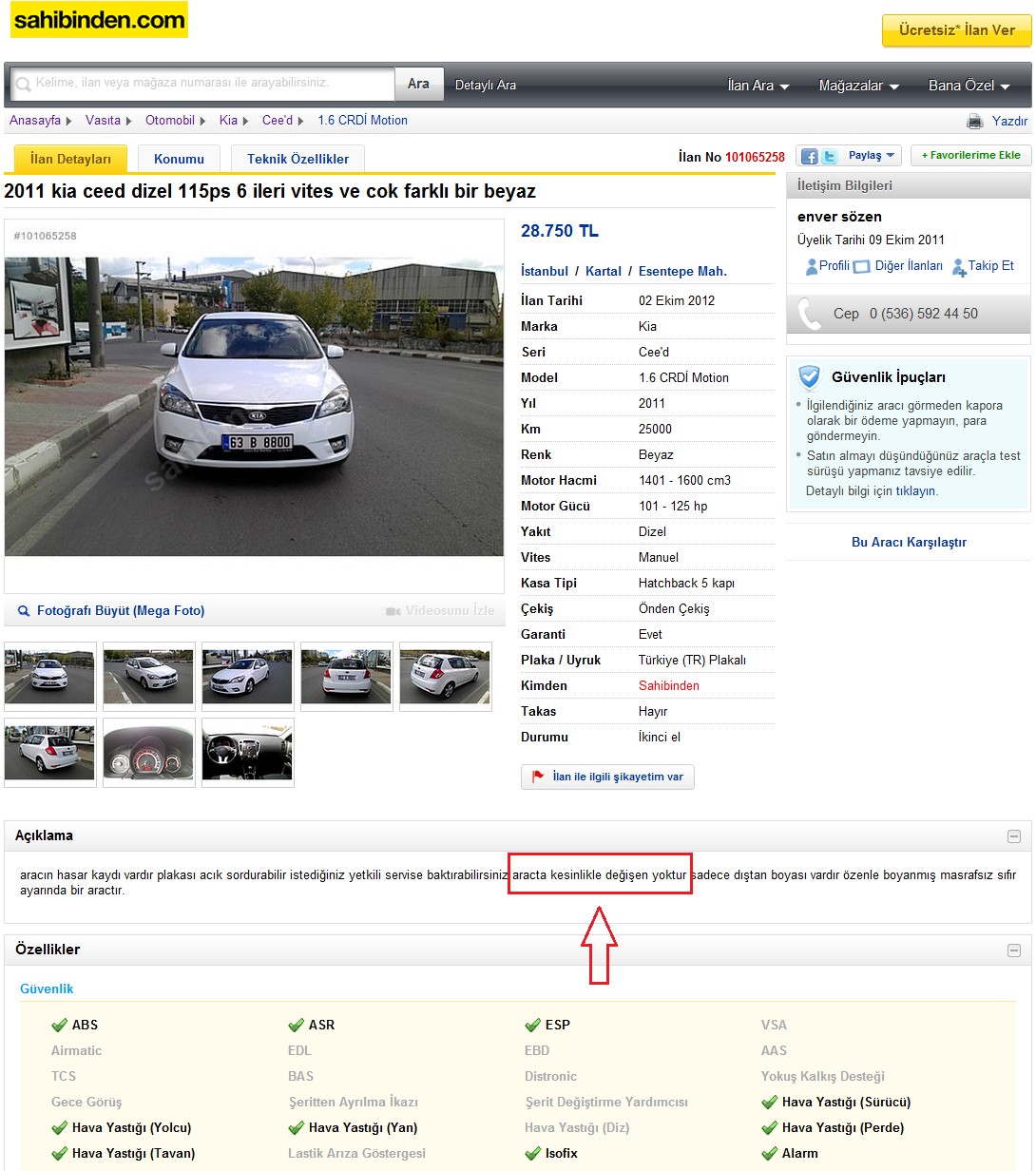1036x1171 pixels.
Task: Click the magnifier icon for Fotoğrafı Büyüt
Action: (24, 611)
